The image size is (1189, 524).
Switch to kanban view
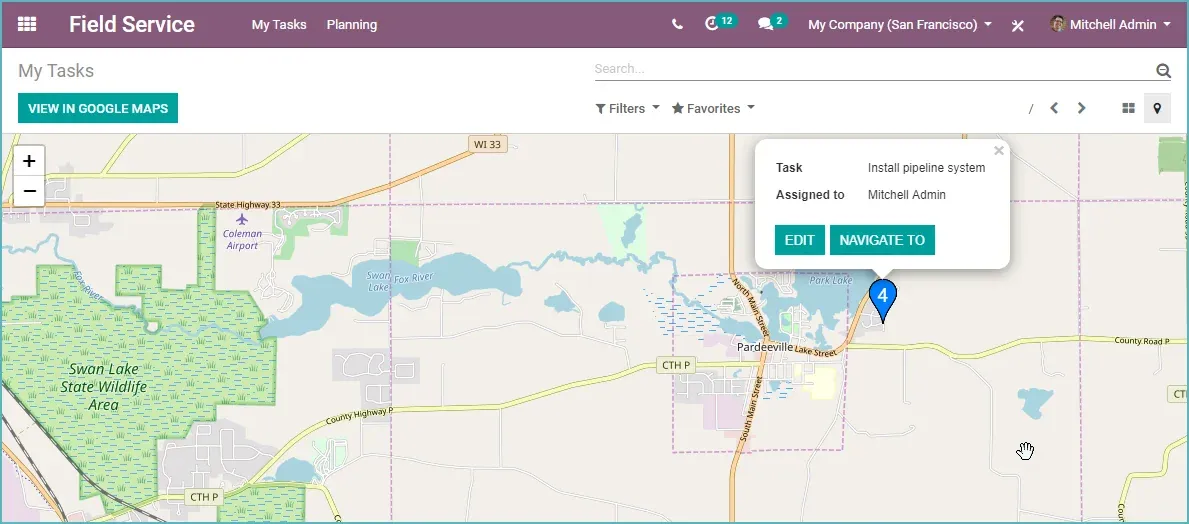tap(1128, 108)
